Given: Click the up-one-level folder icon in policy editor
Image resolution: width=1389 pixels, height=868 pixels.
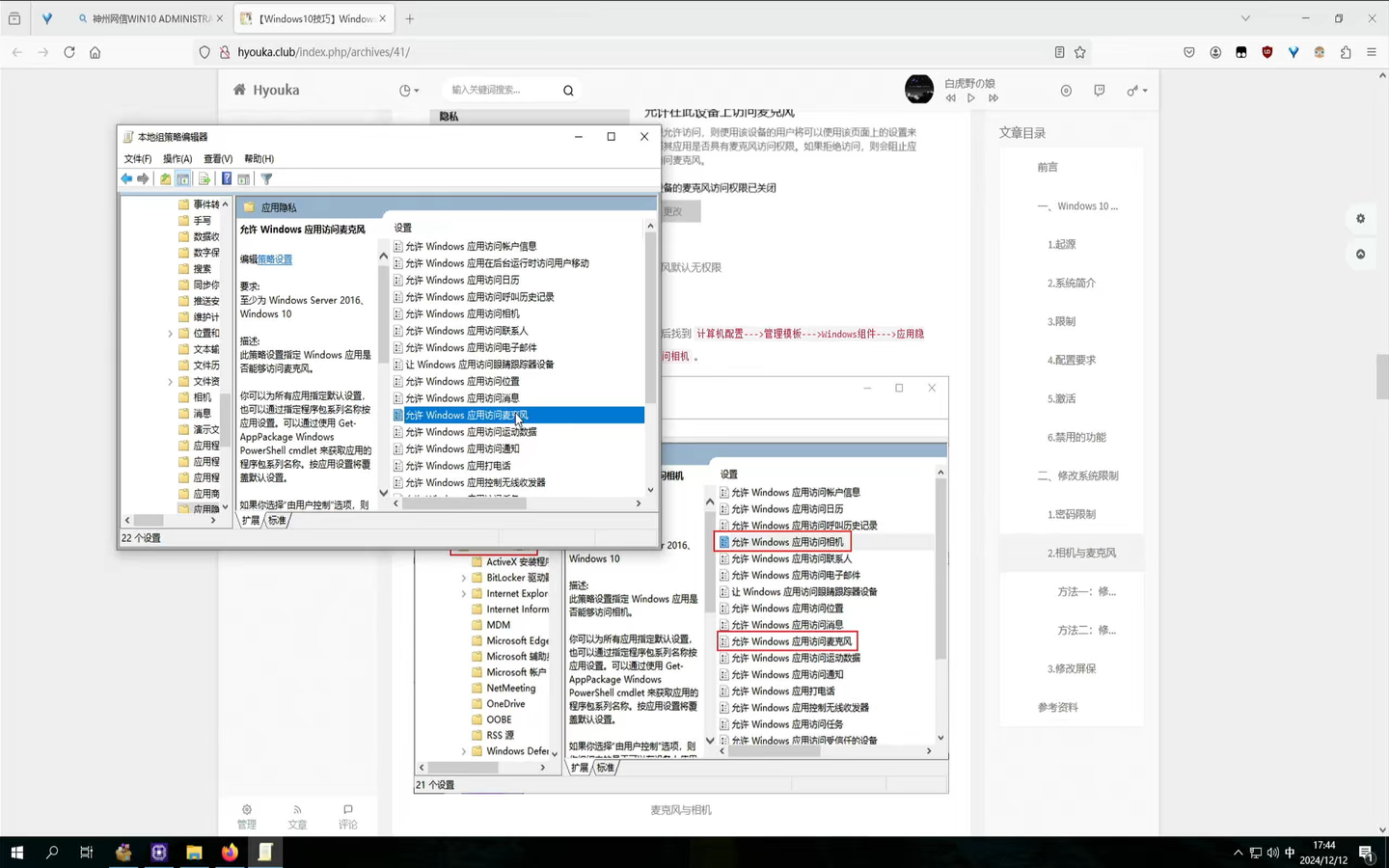Looking at the screenshot, I should pos(165,178).
